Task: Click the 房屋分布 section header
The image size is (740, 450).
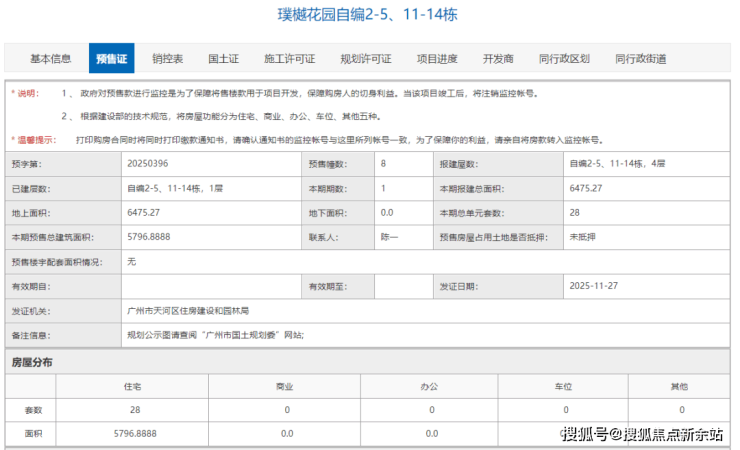Action: 32,361
